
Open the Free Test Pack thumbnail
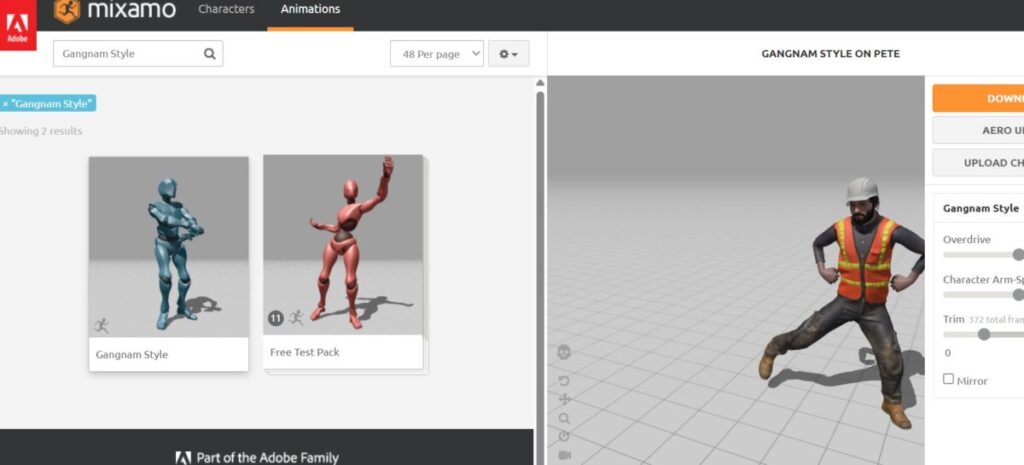pos(343,260)
